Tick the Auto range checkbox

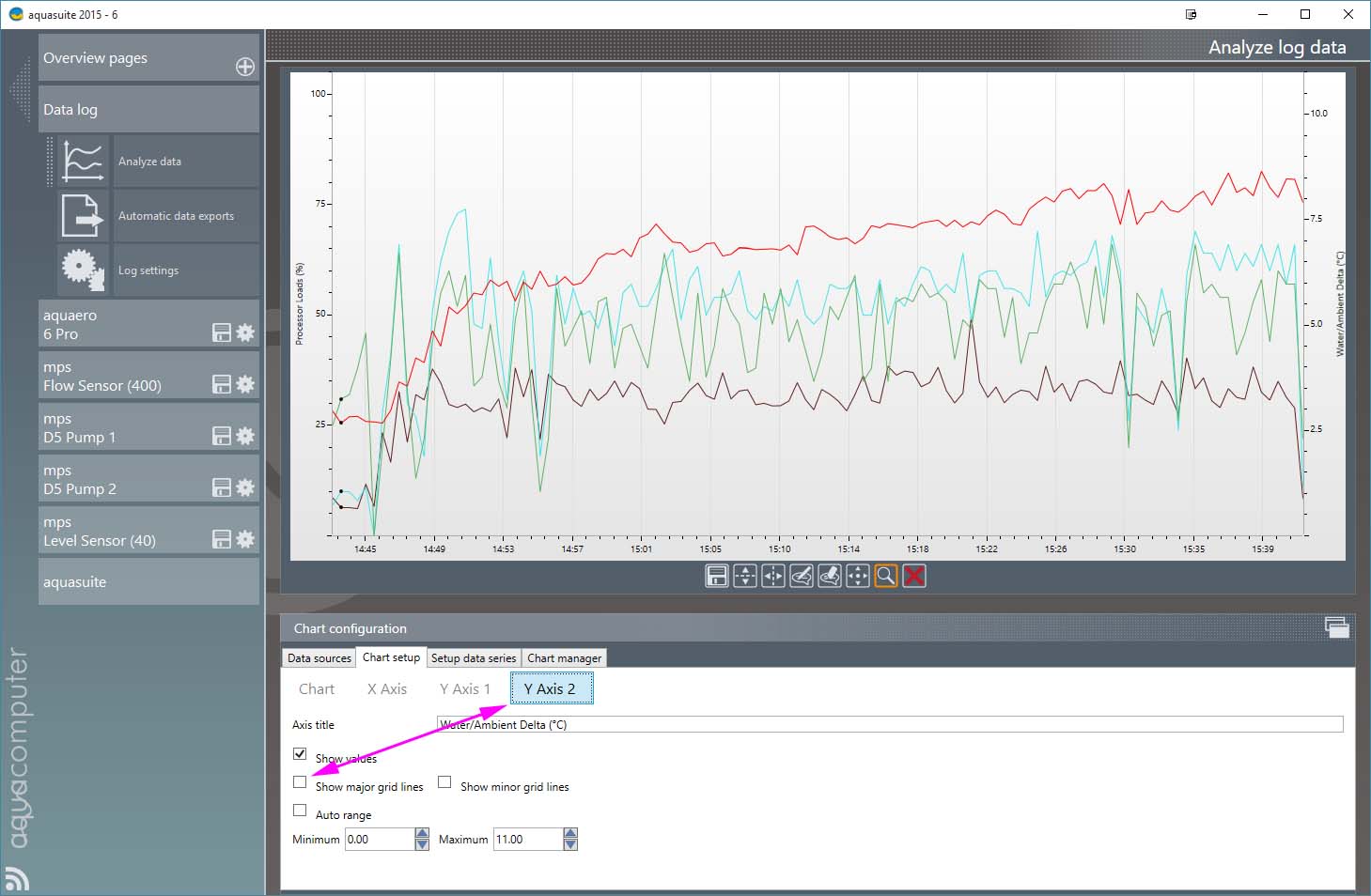coord(300,810)
